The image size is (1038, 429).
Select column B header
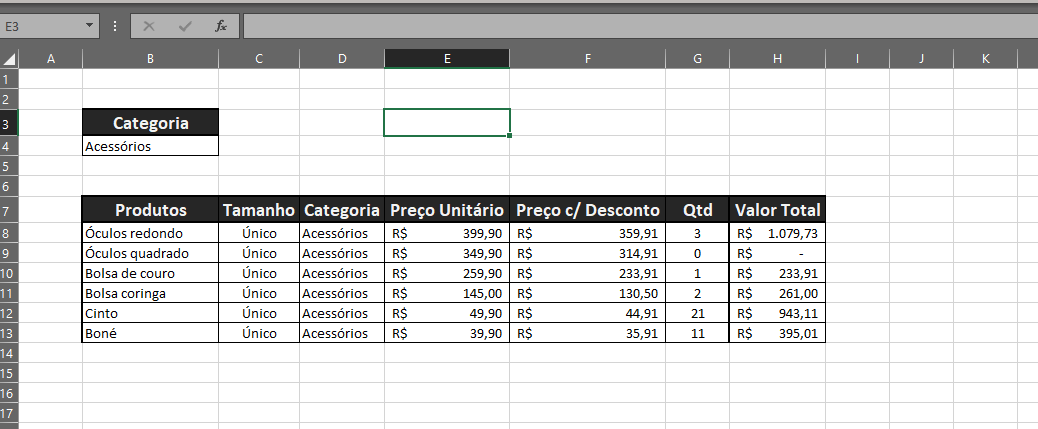[150, 59]
